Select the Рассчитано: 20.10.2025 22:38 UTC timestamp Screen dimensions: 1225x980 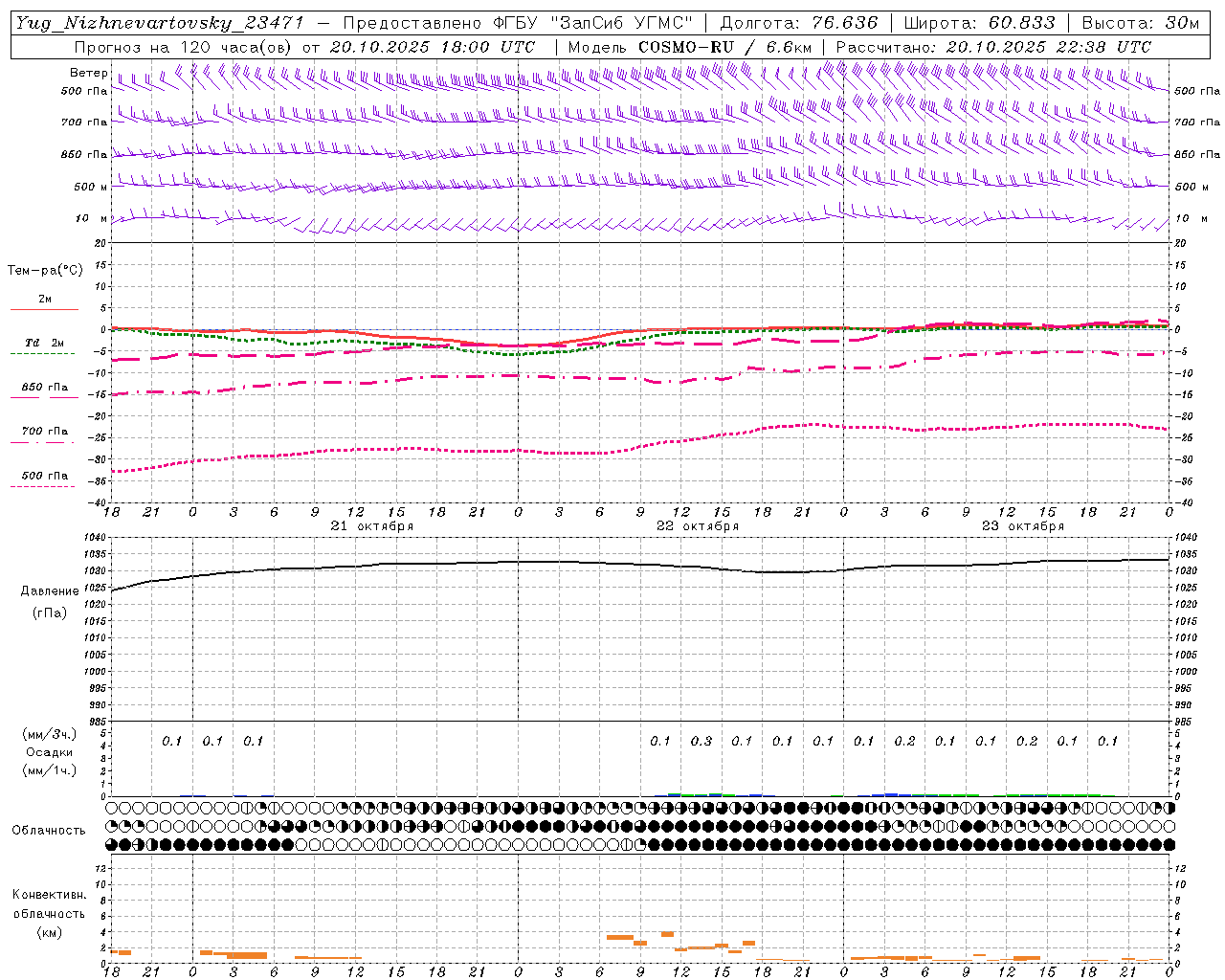click(993, 46)
